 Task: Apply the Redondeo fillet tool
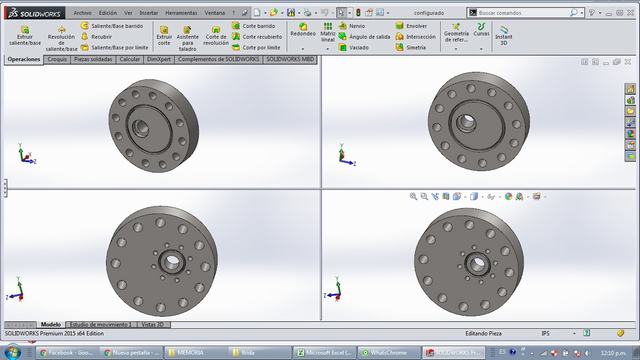tap(303, 30)
